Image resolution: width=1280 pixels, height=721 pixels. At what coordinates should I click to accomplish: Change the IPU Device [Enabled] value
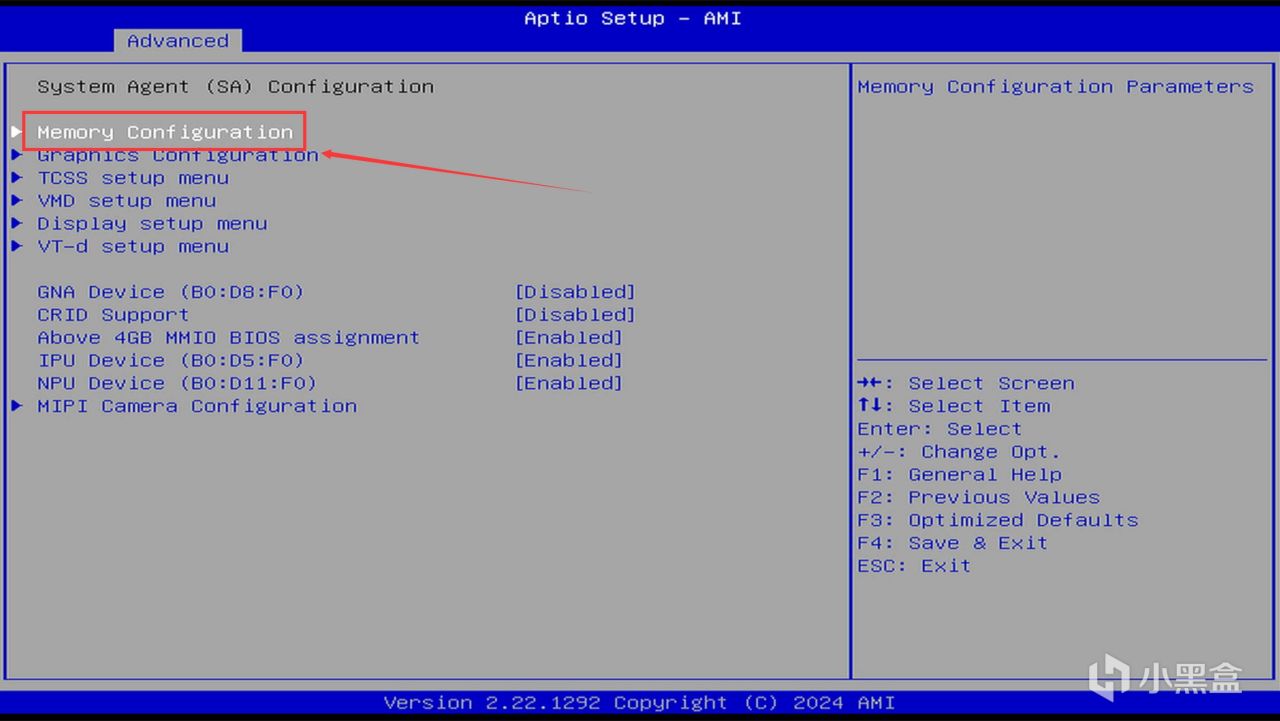click(x=569, y=361)
